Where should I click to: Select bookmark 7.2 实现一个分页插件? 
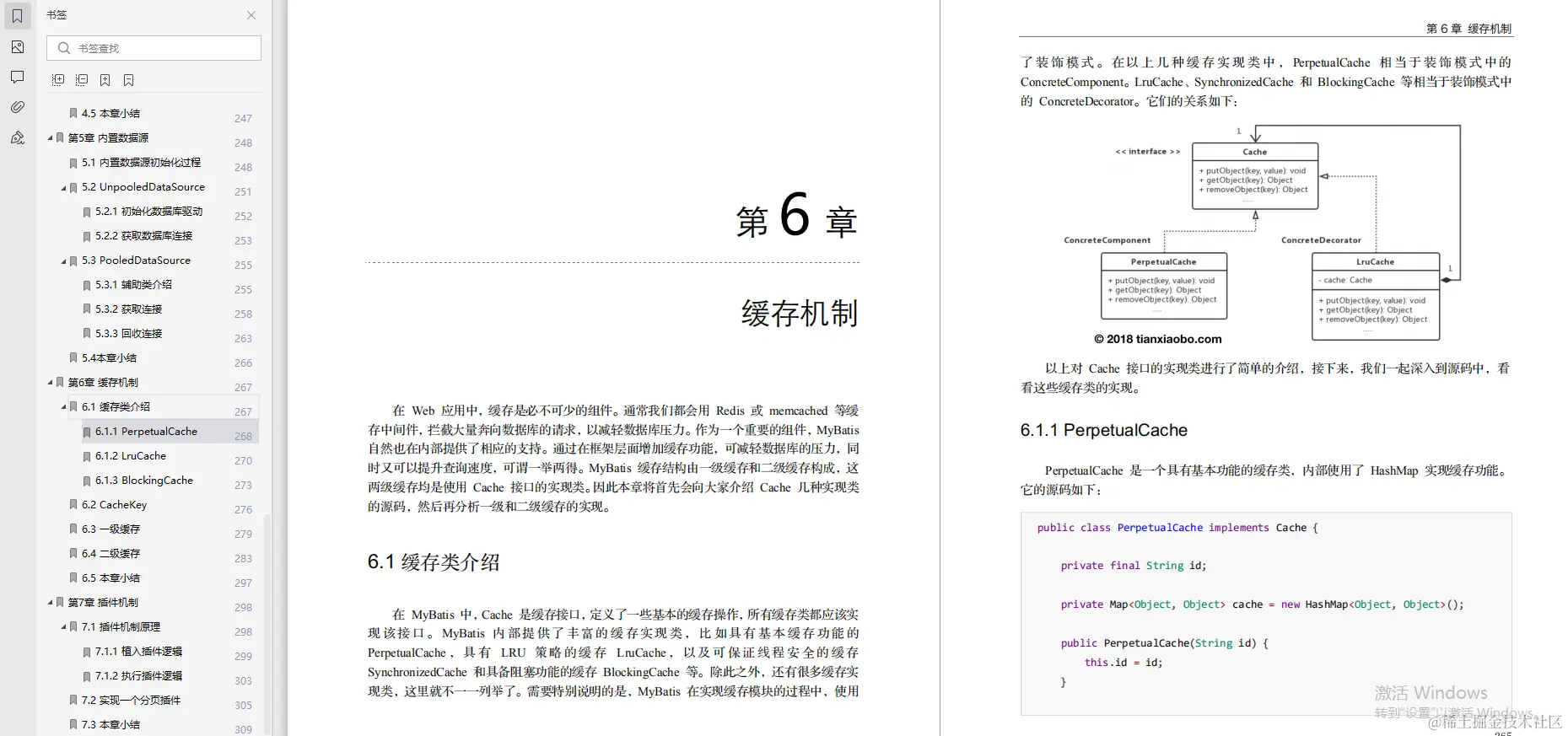pos(131,700)
